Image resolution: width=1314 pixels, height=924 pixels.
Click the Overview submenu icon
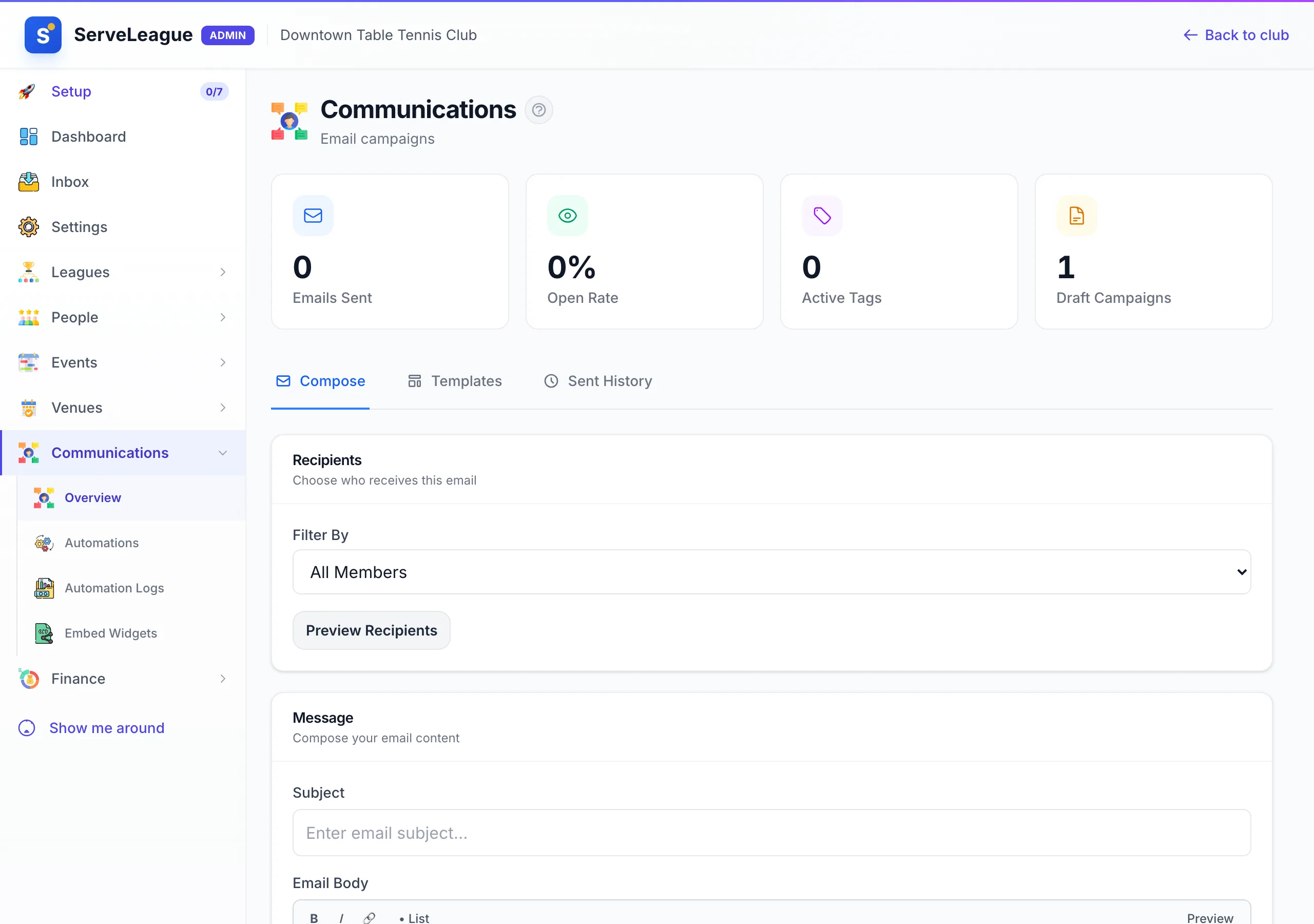(x=44, y=498)
